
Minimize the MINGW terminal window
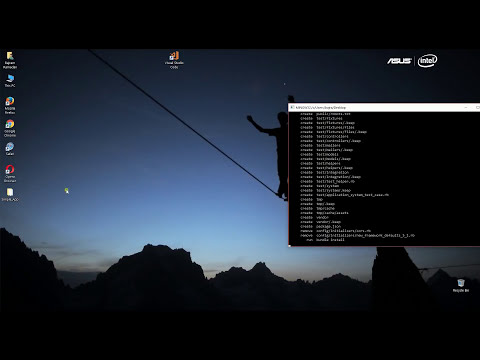click(x=466, y=107)
